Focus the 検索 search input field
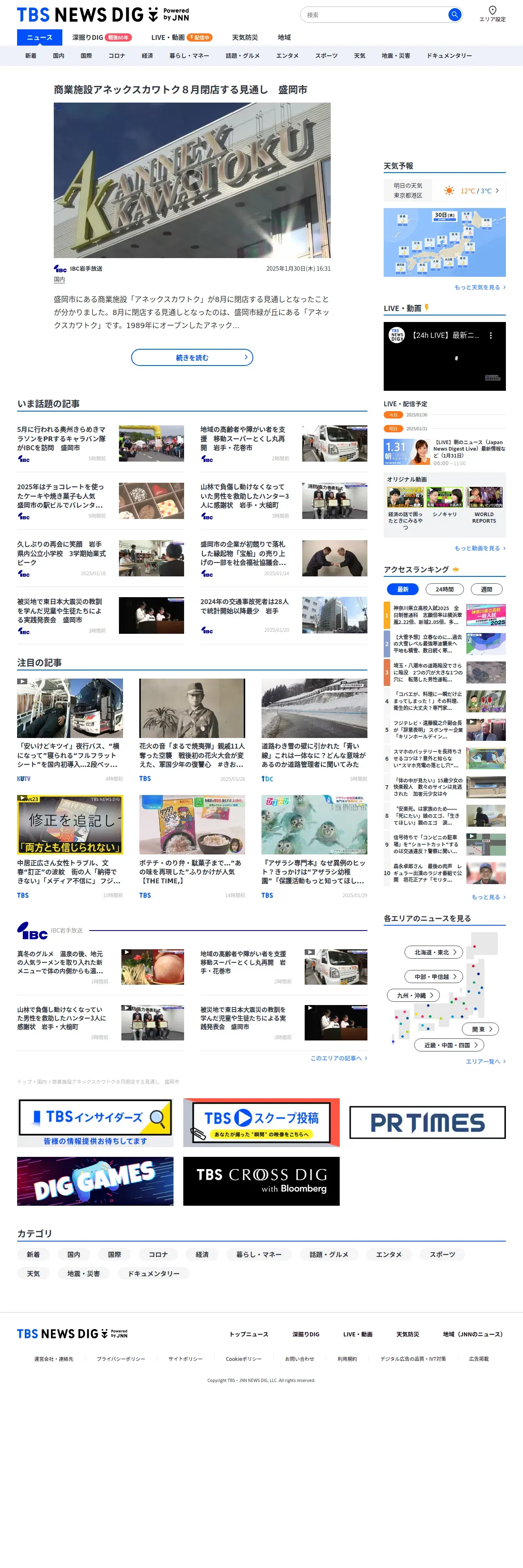Image resolution: width=523 pixels, height=1568 pixels. click(x=374, y=15)
